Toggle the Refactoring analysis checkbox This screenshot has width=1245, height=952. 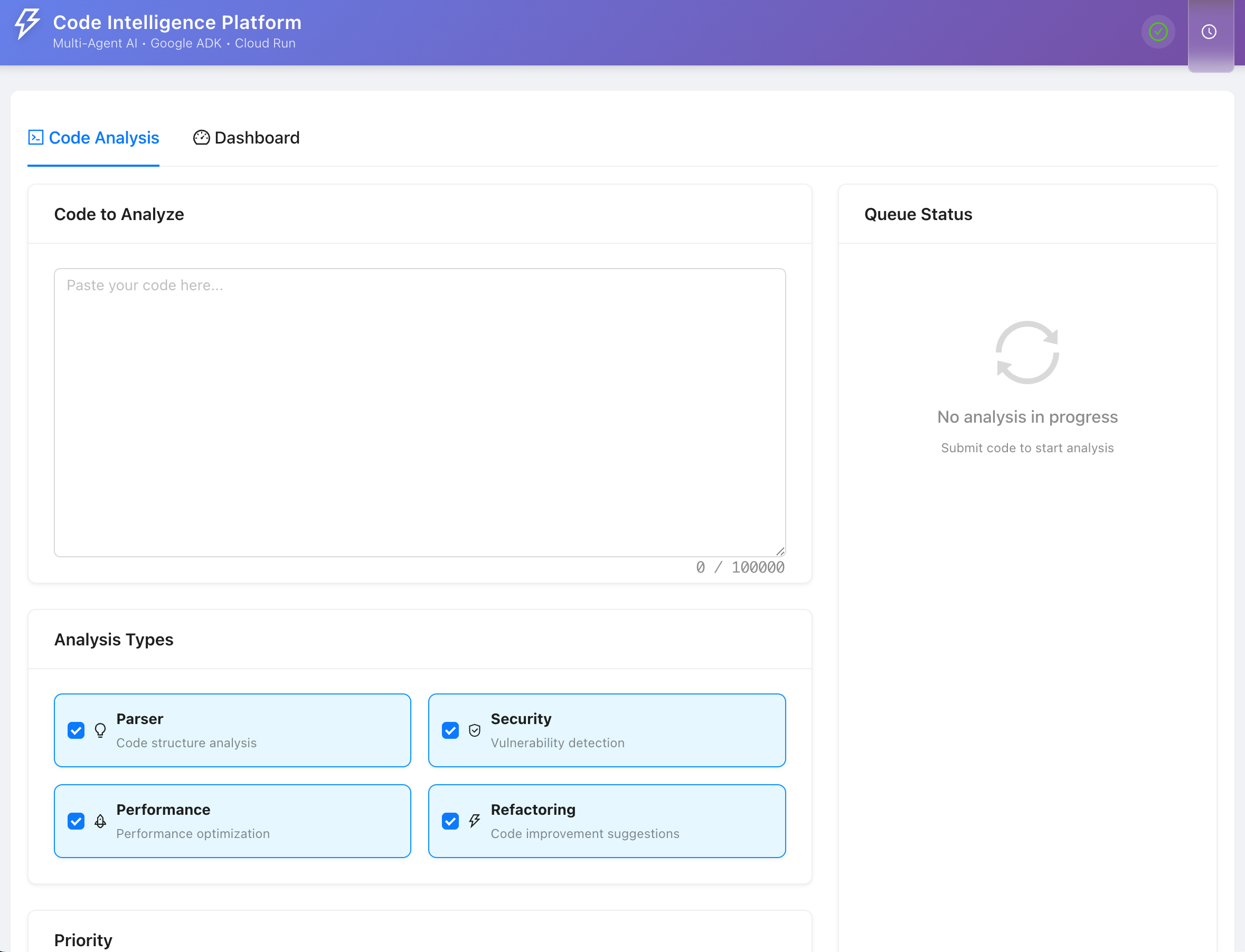pyautogui.click(x=450, y=821)
